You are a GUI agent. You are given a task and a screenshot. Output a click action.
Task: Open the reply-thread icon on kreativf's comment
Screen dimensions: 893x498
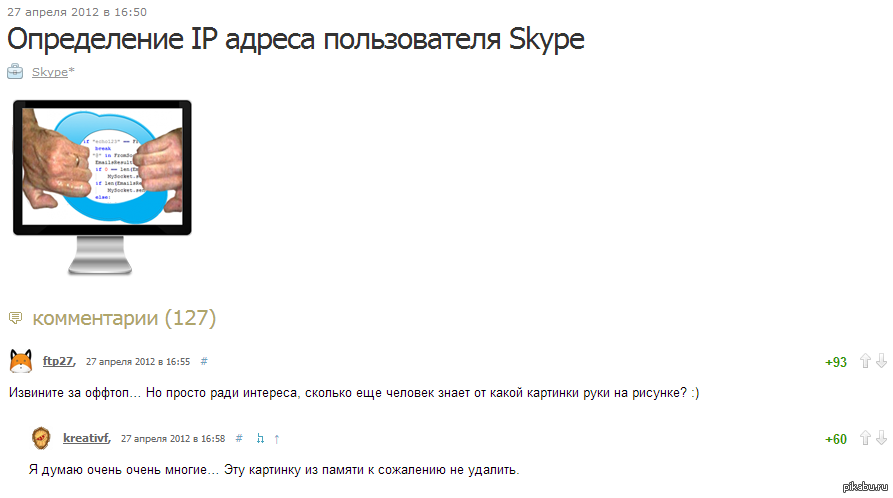point(260,438)
